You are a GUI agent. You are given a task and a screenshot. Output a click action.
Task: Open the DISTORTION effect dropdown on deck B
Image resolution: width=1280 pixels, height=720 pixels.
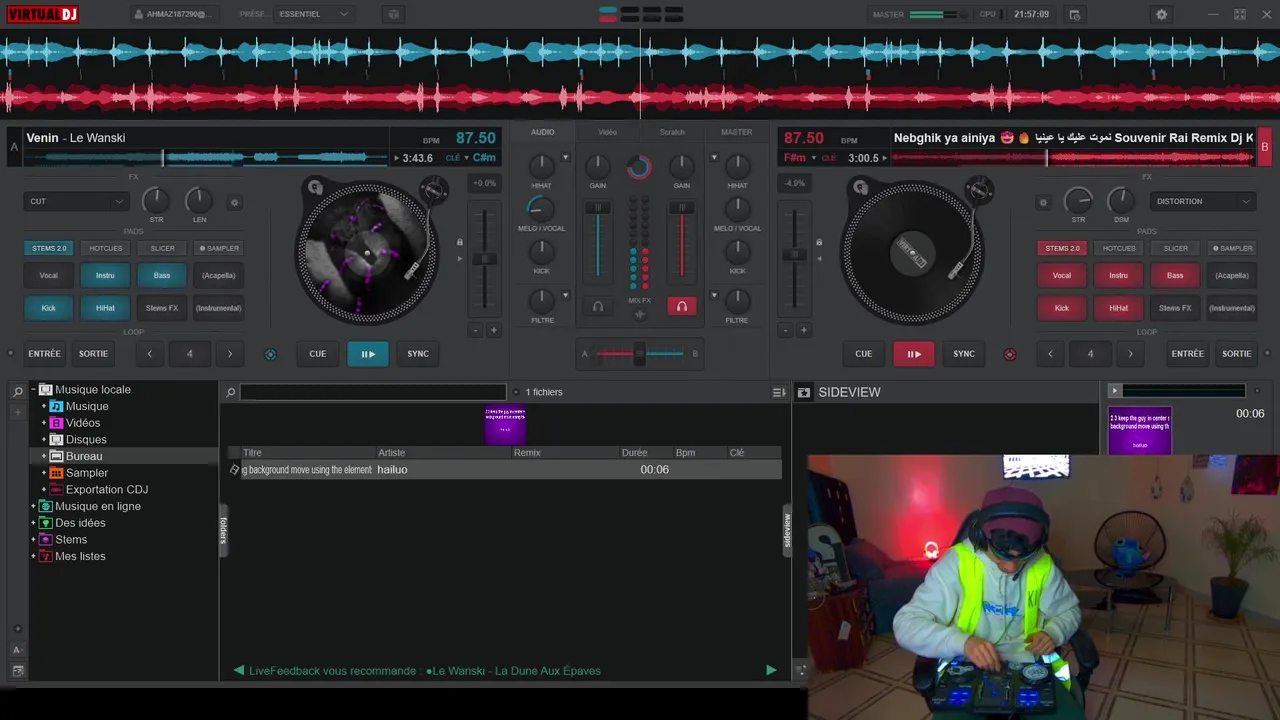[x=1203, y=201]
